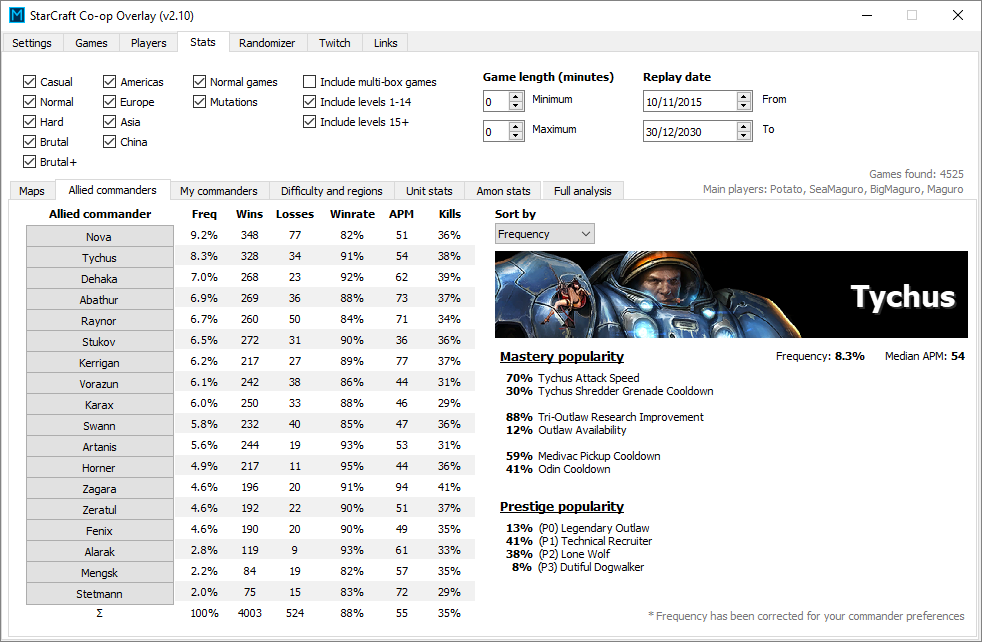Screen dimensions: 982x642
Task: Open the Unit stats sub-tab
Action: (429, 191)
